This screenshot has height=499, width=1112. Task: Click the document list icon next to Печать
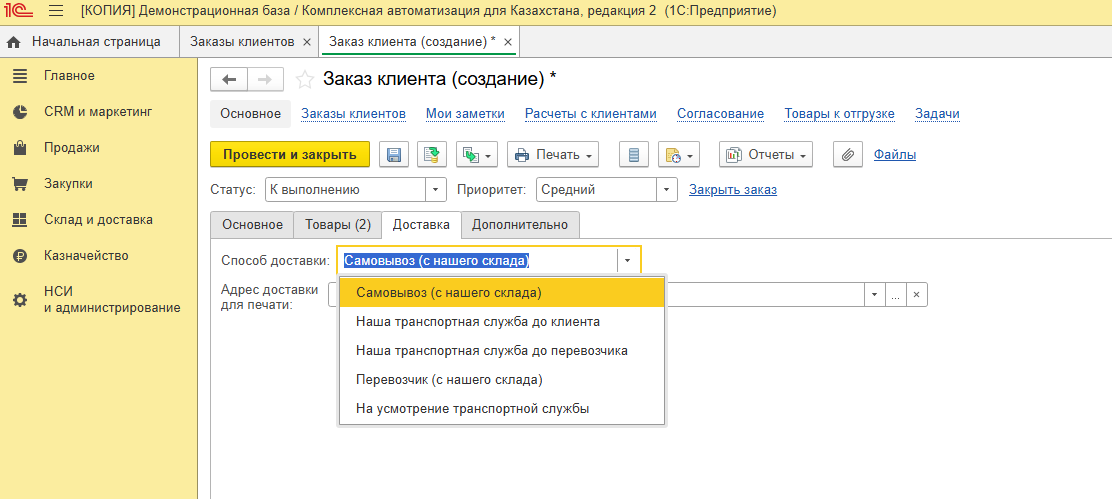click(x=634, y=155)
